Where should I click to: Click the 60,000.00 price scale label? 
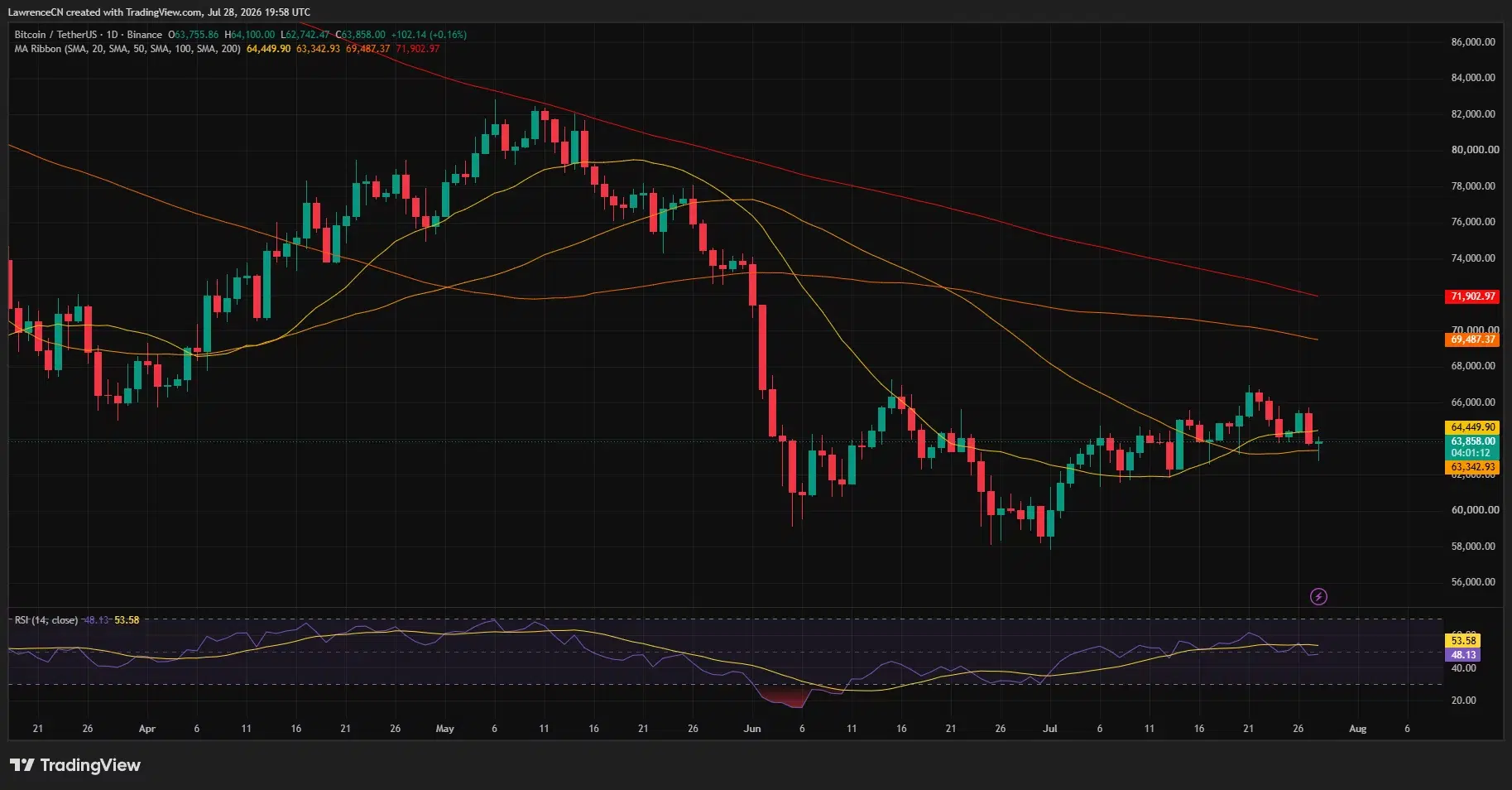coord(1473,510)
